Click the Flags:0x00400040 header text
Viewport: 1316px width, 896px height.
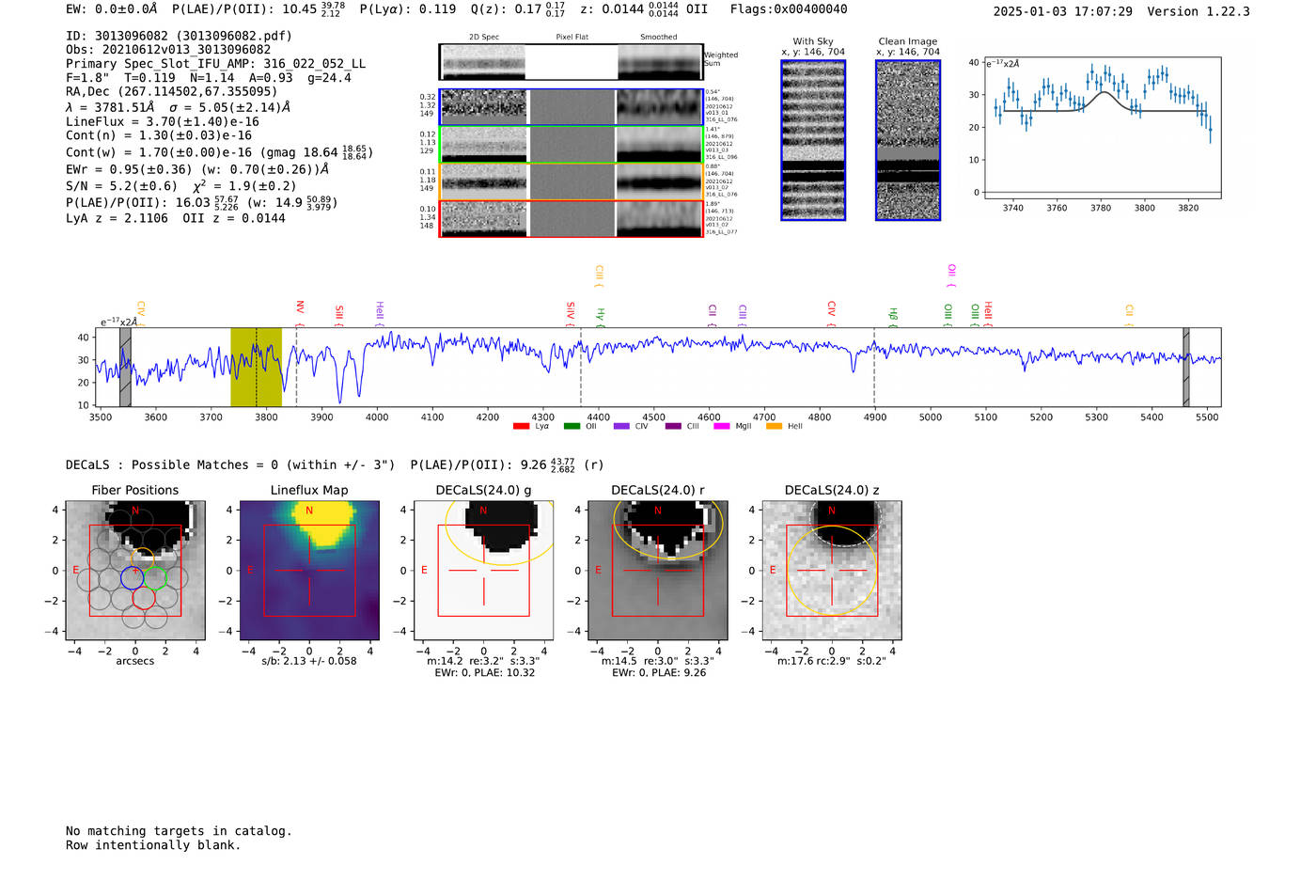(x=789, y=9)
